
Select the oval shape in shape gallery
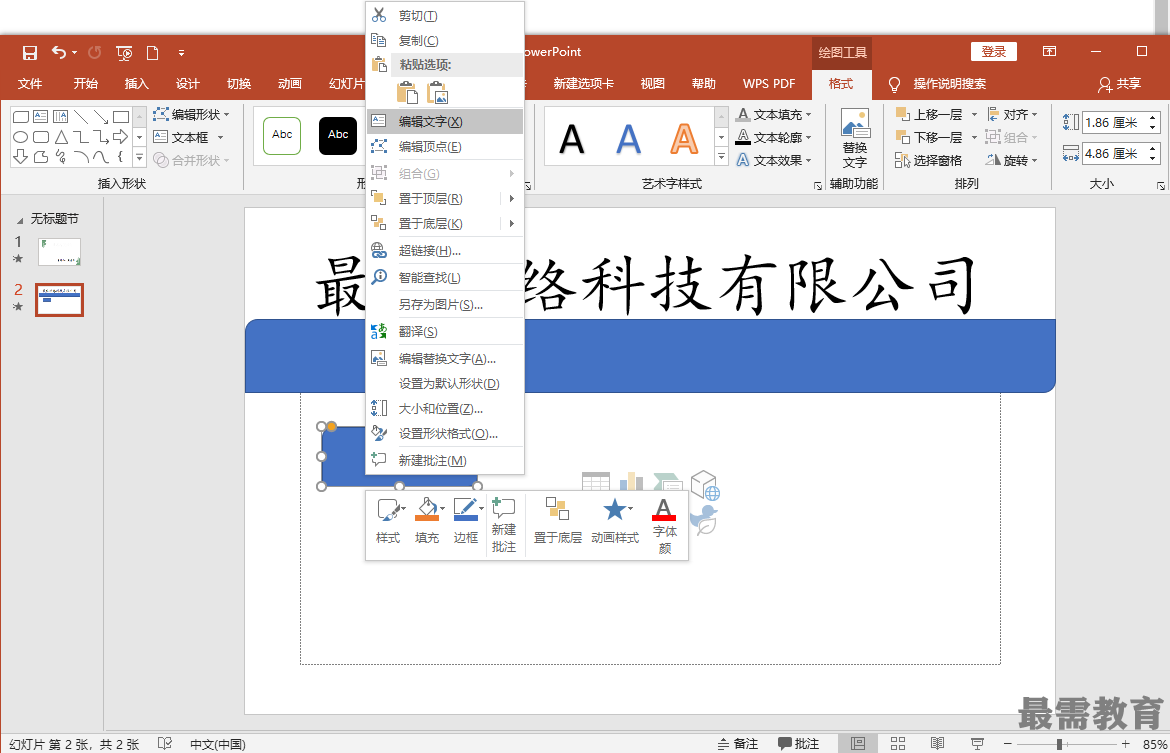click(21, 137)
